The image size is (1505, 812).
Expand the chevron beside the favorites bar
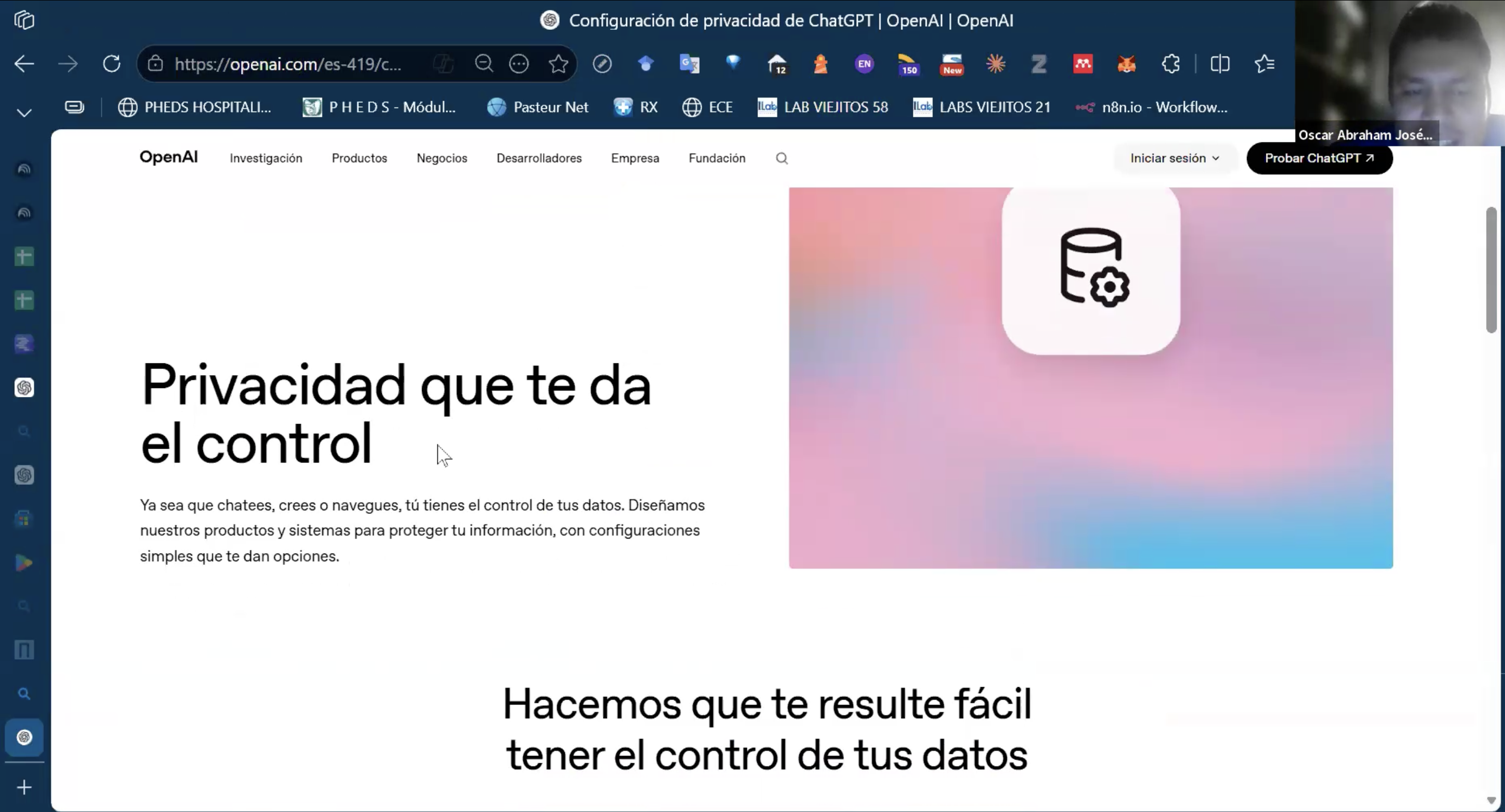tap(24, 112)
